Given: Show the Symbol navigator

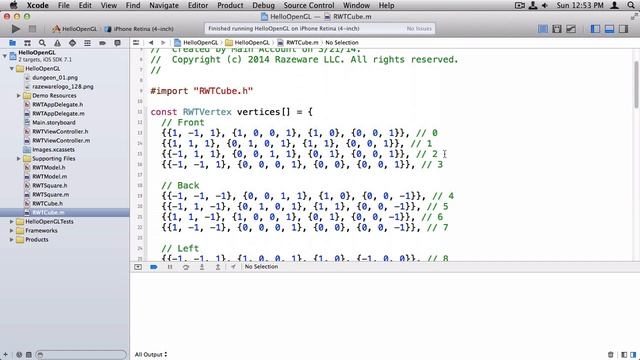Looking at the screenshot, I should (27, 43).
